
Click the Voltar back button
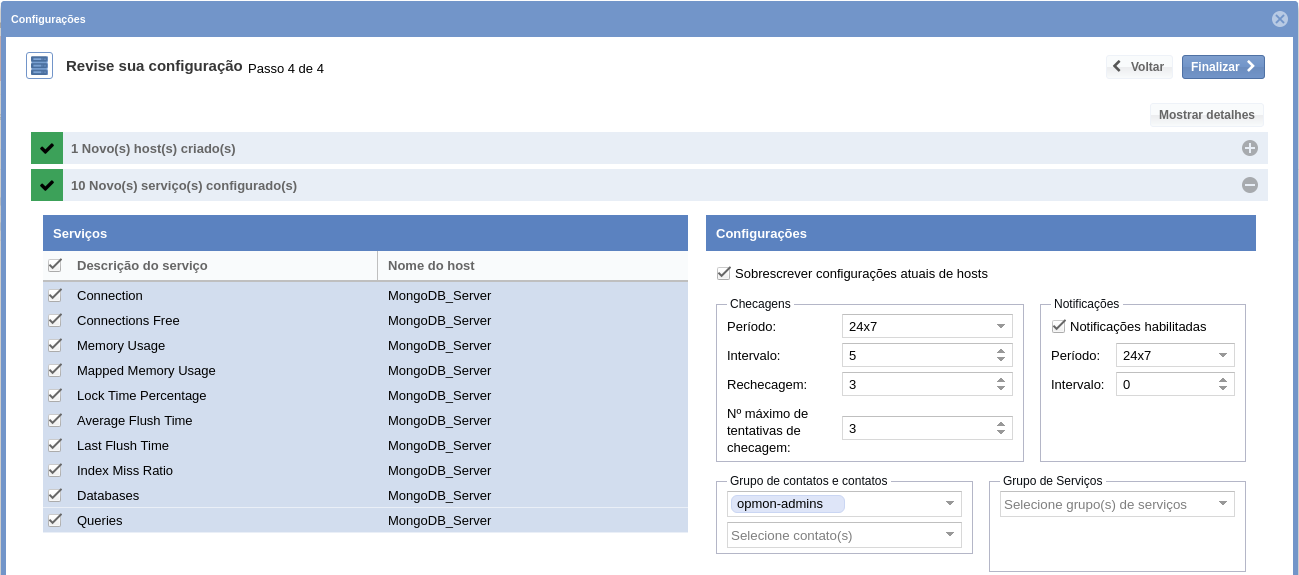pyautogui.click(x=1139, y=67)
